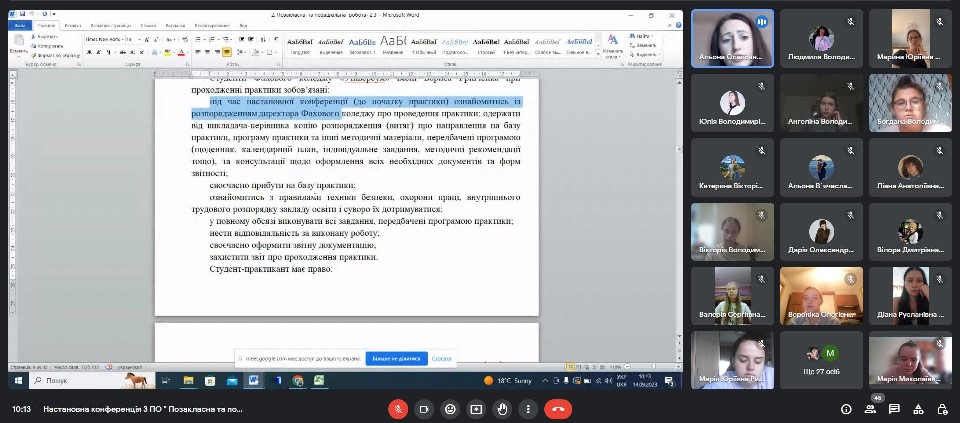Switch to the Insert ribbon tab
The image size is (960, 423).
[69, 25]
